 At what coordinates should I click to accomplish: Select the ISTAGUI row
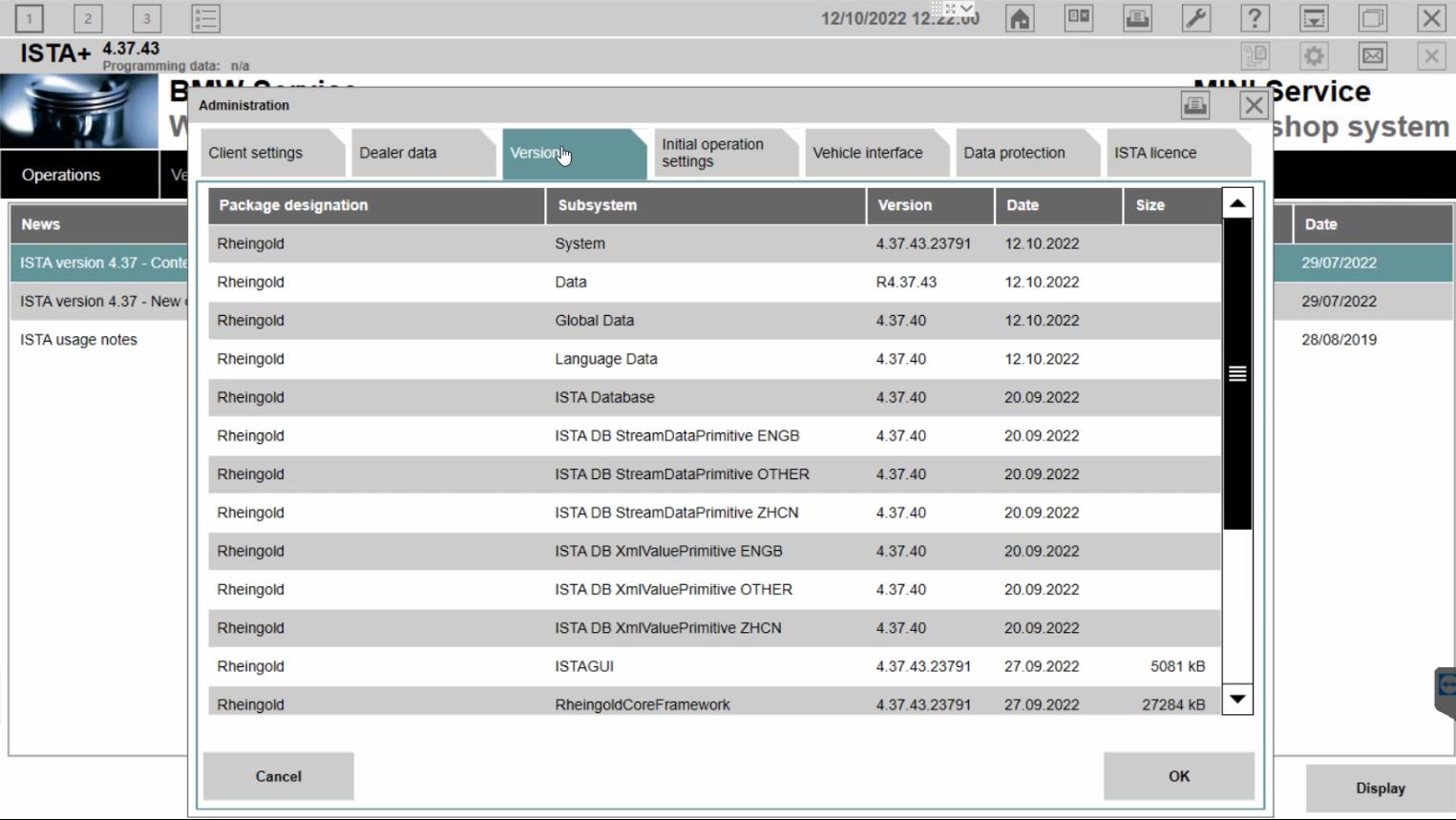pyautogui.click(x=714, y=666)
